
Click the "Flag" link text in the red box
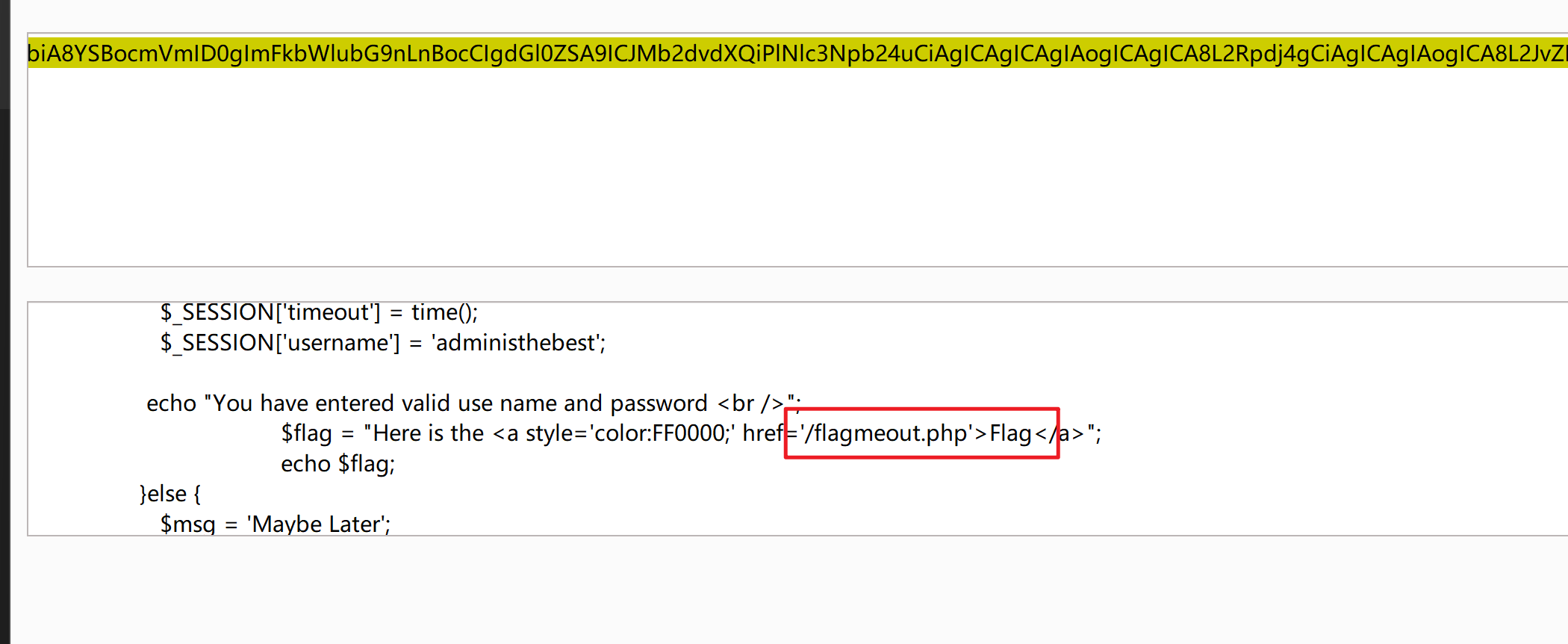tap(1010, 433)
